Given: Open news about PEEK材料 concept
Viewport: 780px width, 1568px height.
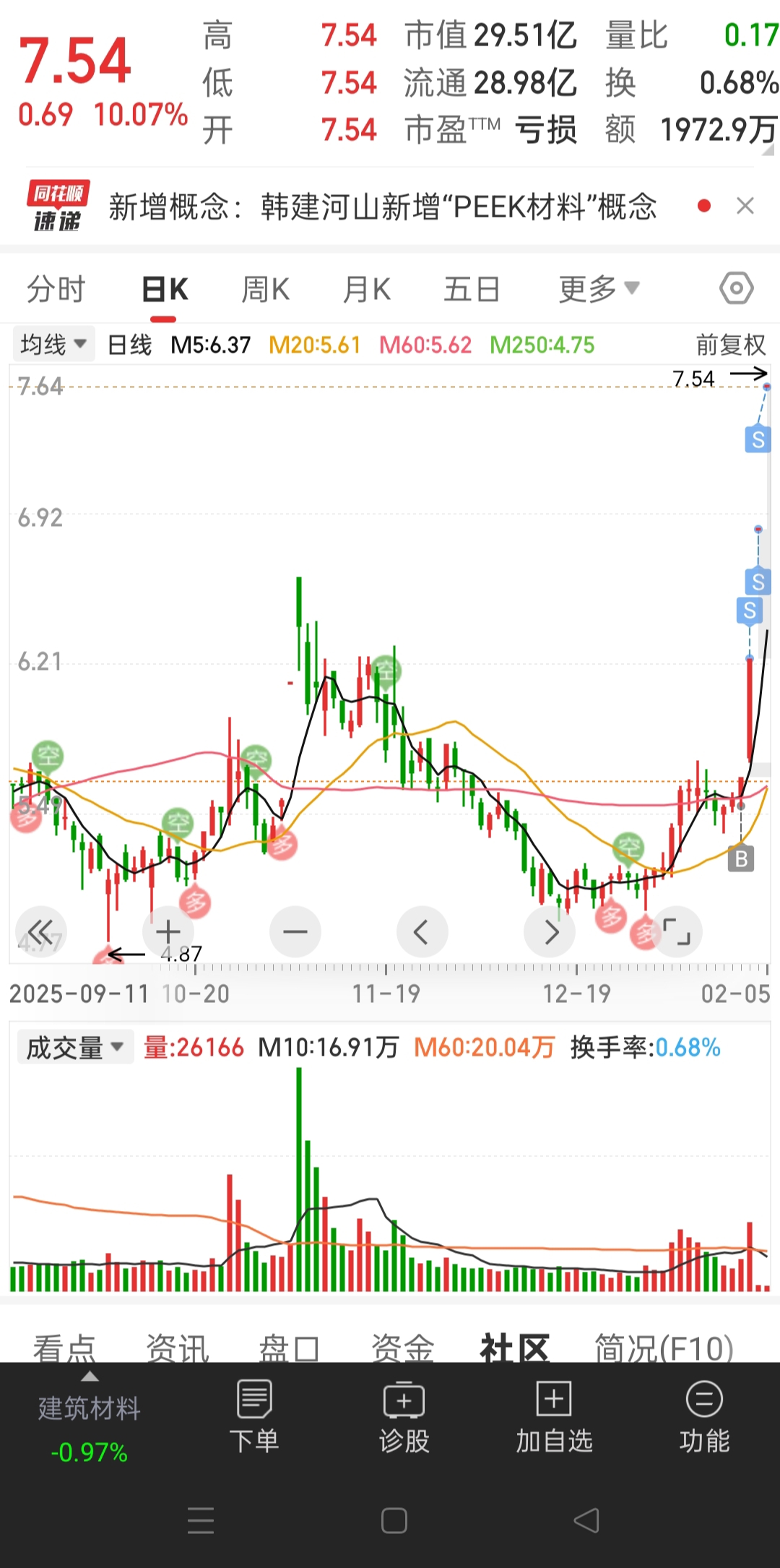Looking at the screenshot, I should (383, 207).
